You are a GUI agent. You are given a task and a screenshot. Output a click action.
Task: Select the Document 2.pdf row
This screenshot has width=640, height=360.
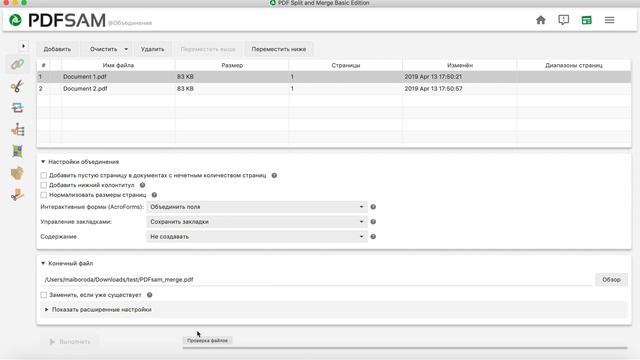[x=334, y=89]
